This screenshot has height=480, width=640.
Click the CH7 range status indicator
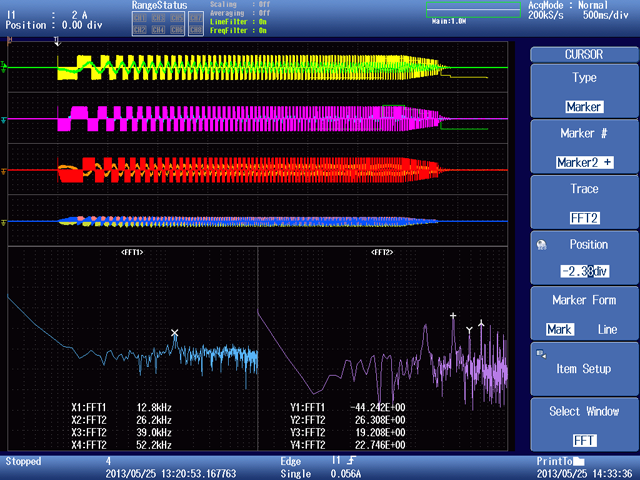(x=196, y=18)
